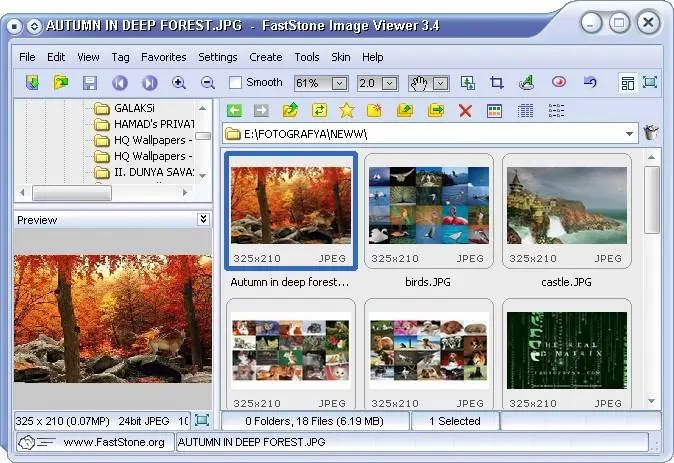The width and height of the screenshot is (674, 463).
Task: Select the castle.JPG thumbnail
Action: [567, 211]
